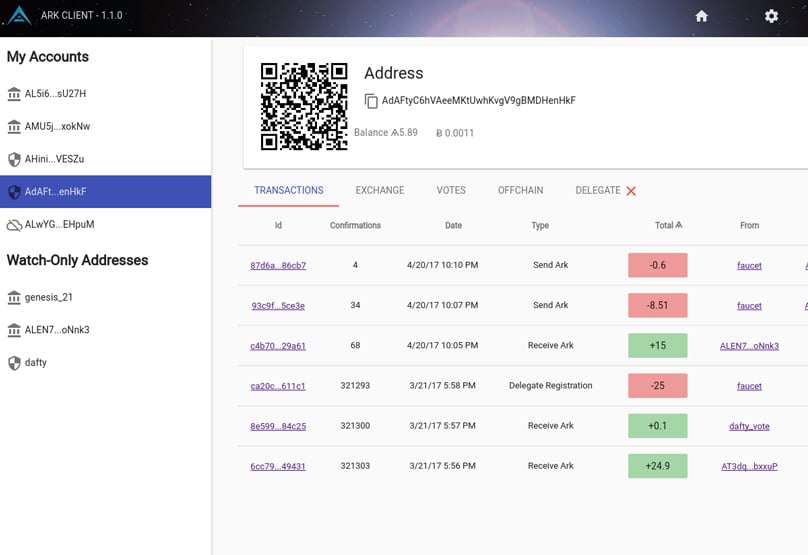Open transaction 87d6a...86cb7

coord(278,265)
